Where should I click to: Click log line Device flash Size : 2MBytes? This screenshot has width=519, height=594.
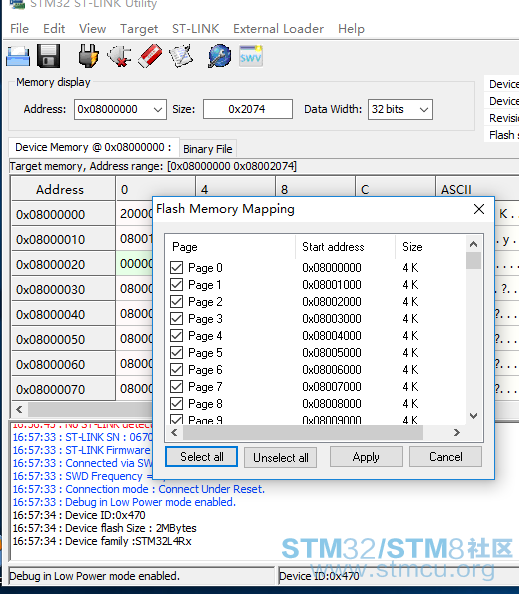105,528
